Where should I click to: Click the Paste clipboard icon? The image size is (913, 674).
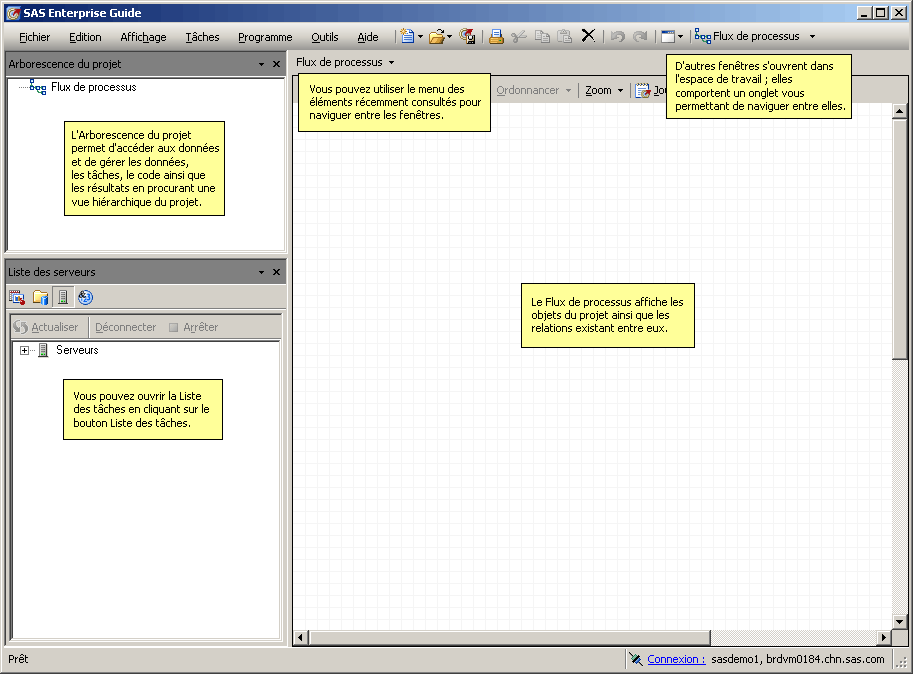coord(564,37)
